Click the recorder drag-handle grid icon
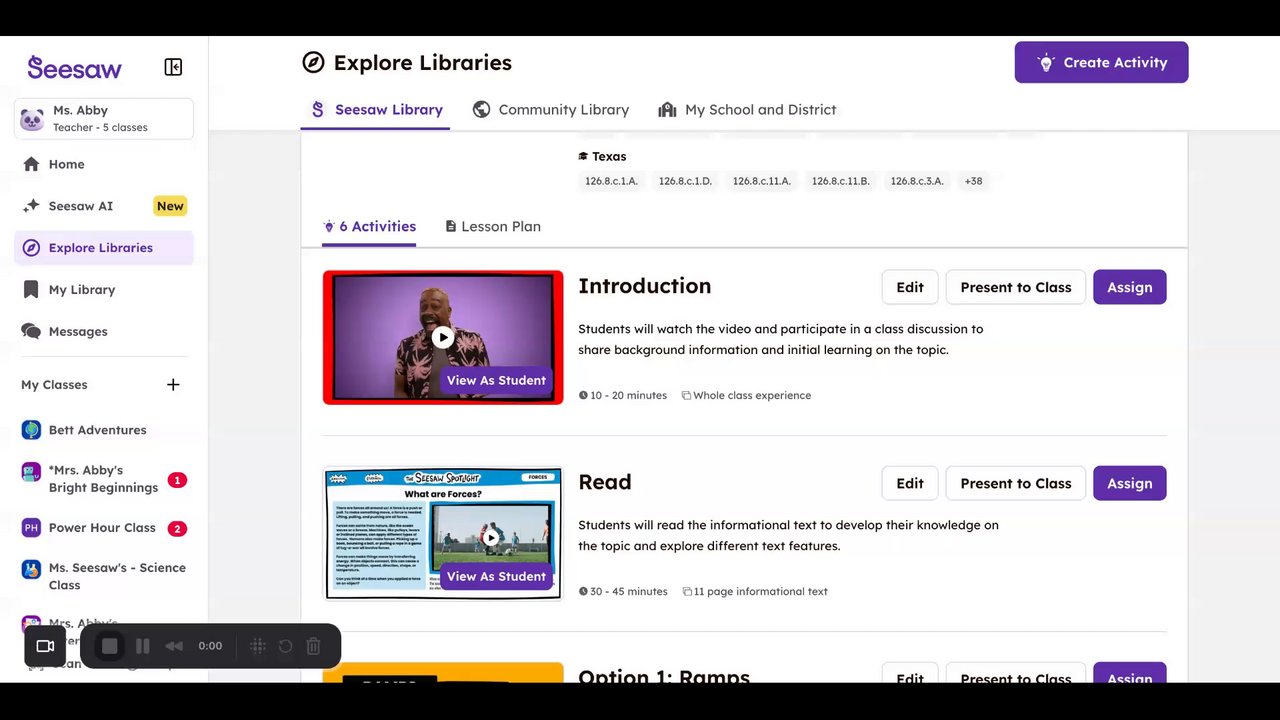Screen dimensions: 1280x720 click(x=257, y=646)
